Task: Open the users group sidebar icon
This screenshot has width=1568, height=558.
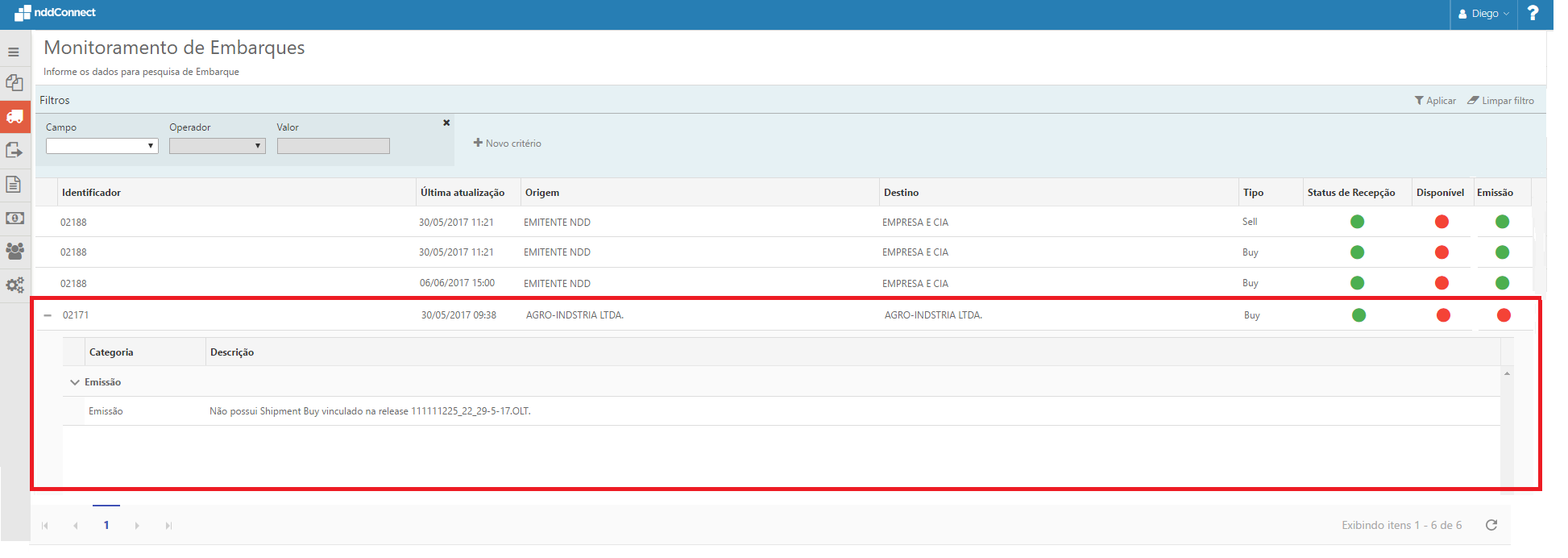Action: 15,251
